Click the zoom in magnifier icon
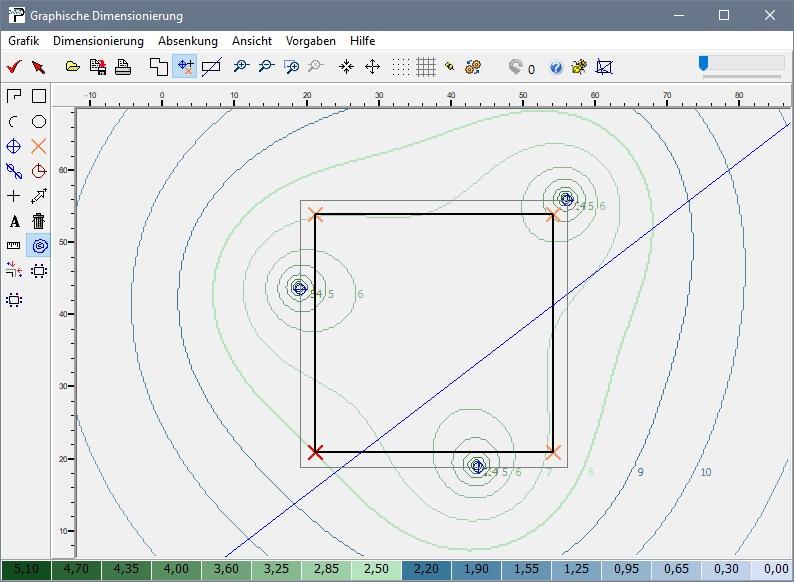 click(240, 67)
